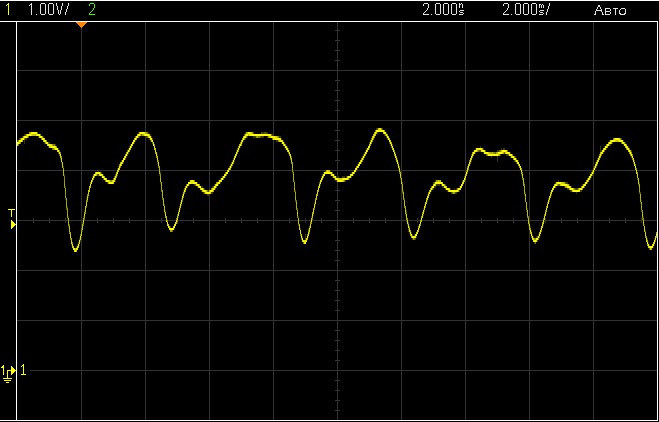Click the channel 1 indicator in header
The width and height of the screenshot is (659, 422).
(8, 10)
